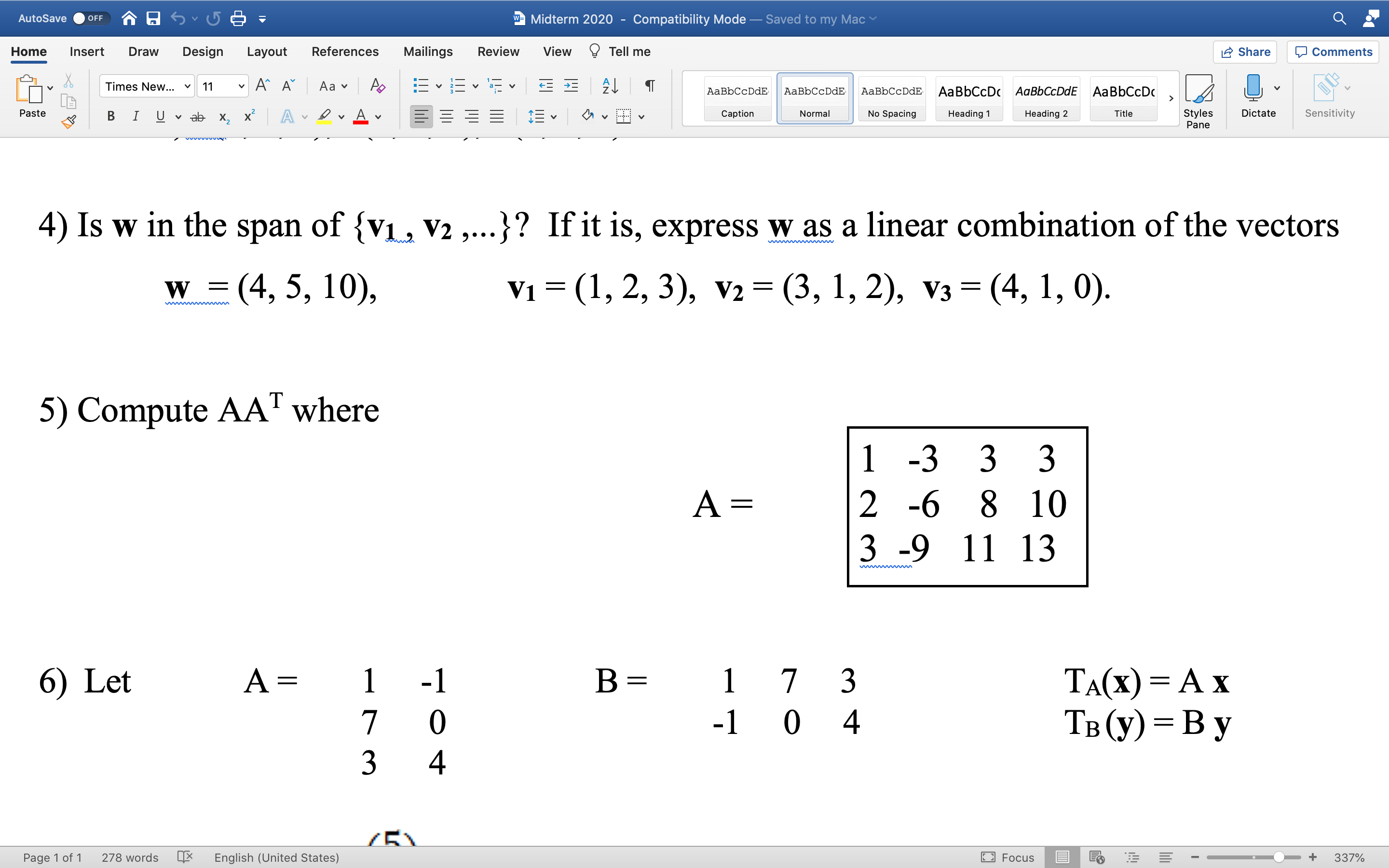Viewport: 1389px width, 868px height.
Task: Click the Clear Formatting icon
Action: coord(377,86)
